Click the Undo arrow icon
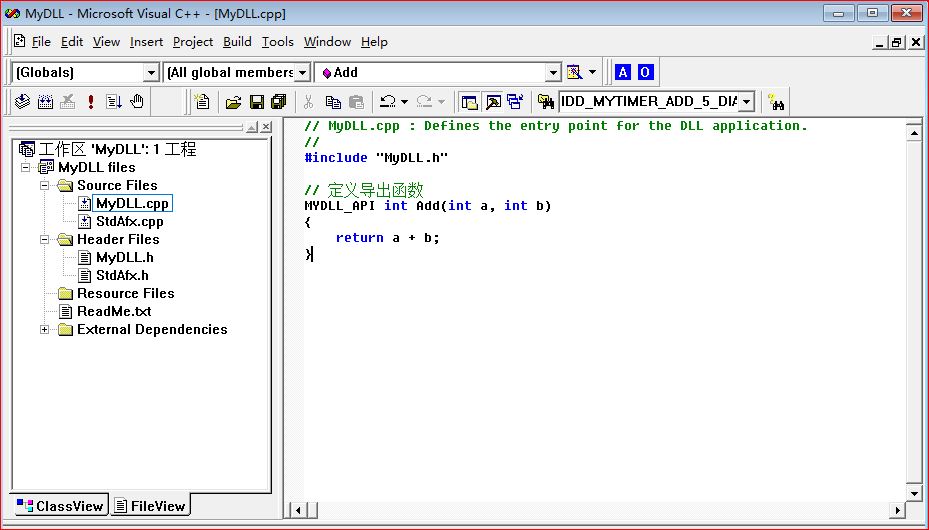Viewport: 929px width, 530px height. point(388,102)
